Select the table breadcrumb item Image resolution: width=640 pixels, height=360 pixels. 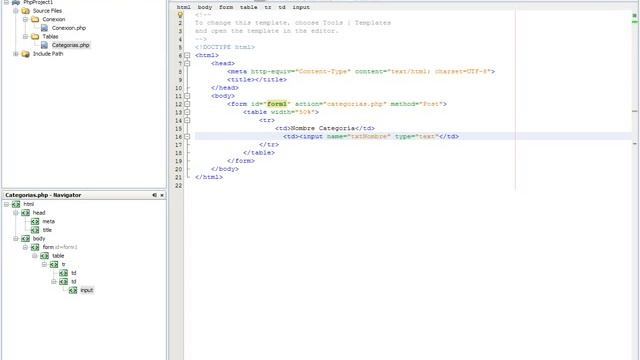coord(249,7)
